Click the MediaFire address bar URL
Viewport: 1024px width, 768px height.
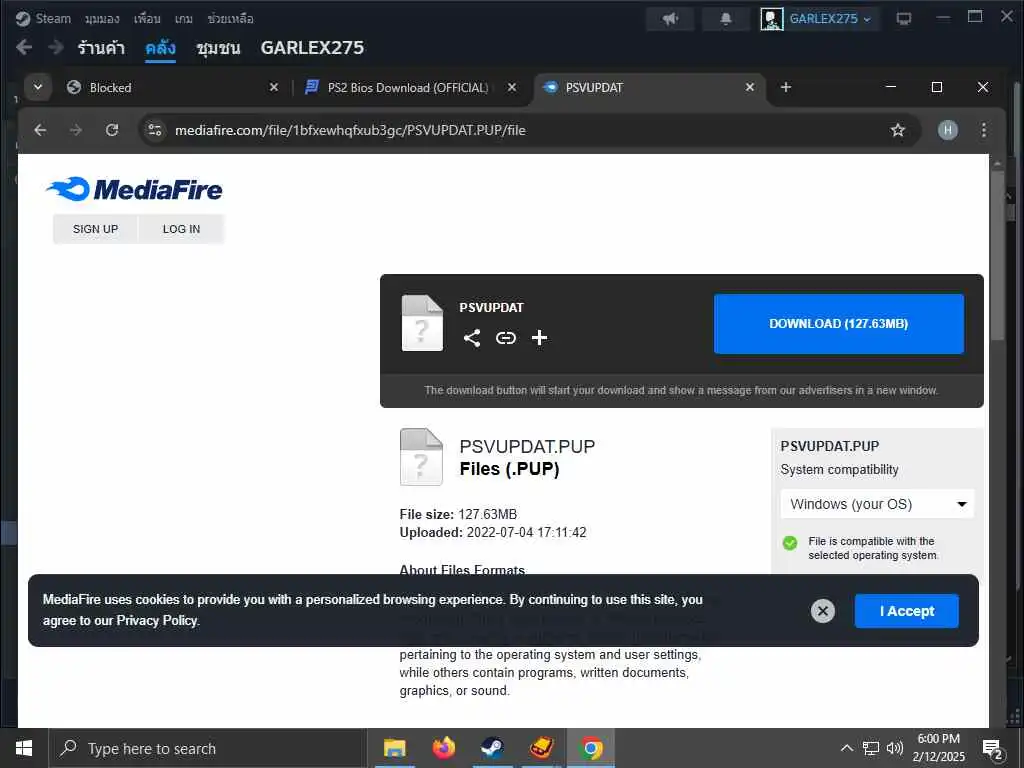click(x=350, y=130)
